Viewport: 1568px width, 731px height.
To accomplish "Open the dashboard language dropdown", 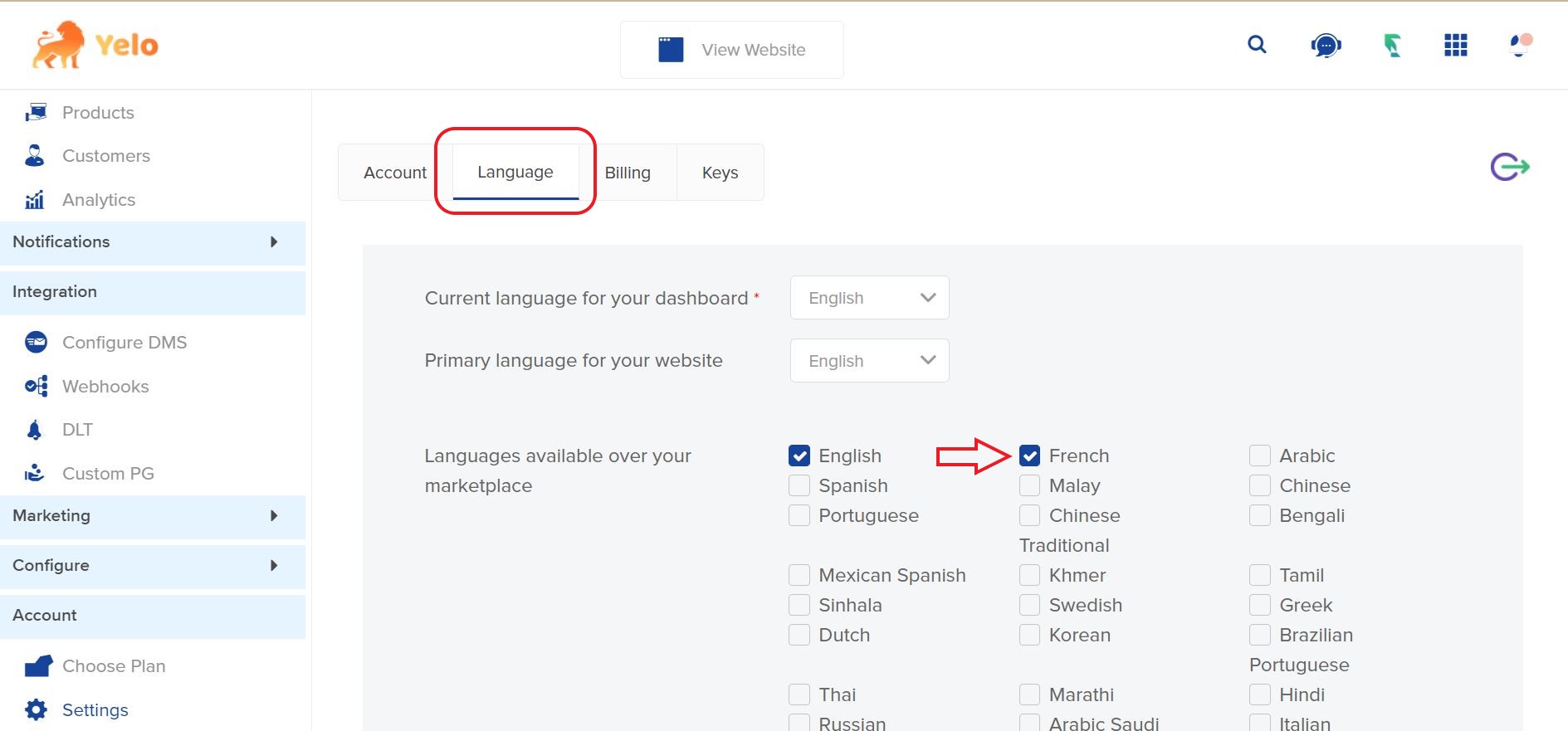I will [x=869, y=298].
